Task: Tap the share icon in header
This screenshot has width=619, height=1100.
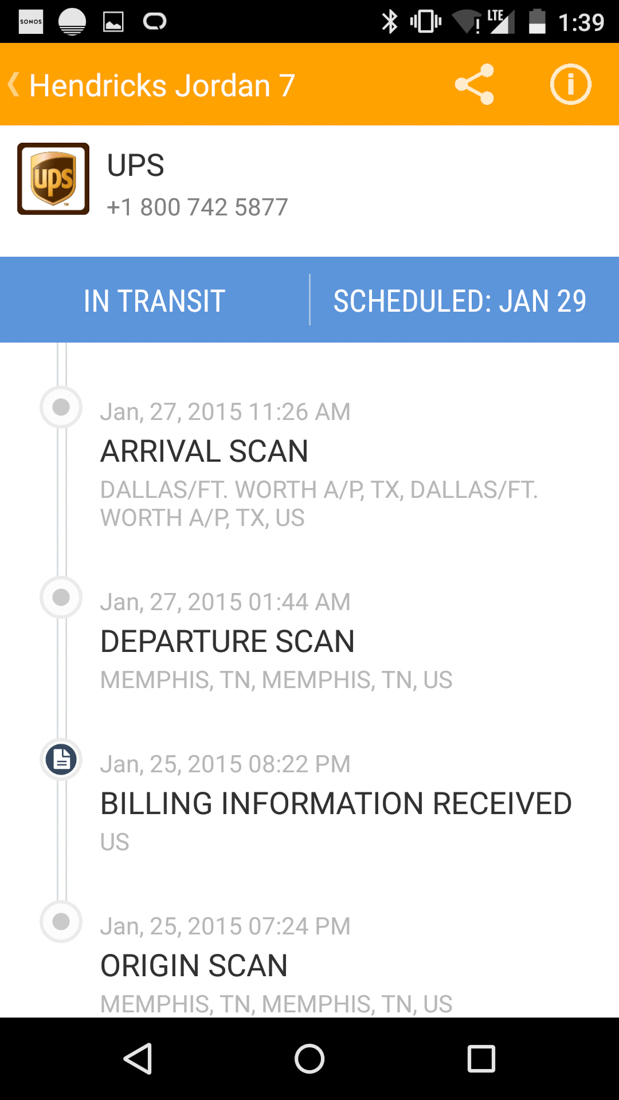Action: click(x=474, y=85)
